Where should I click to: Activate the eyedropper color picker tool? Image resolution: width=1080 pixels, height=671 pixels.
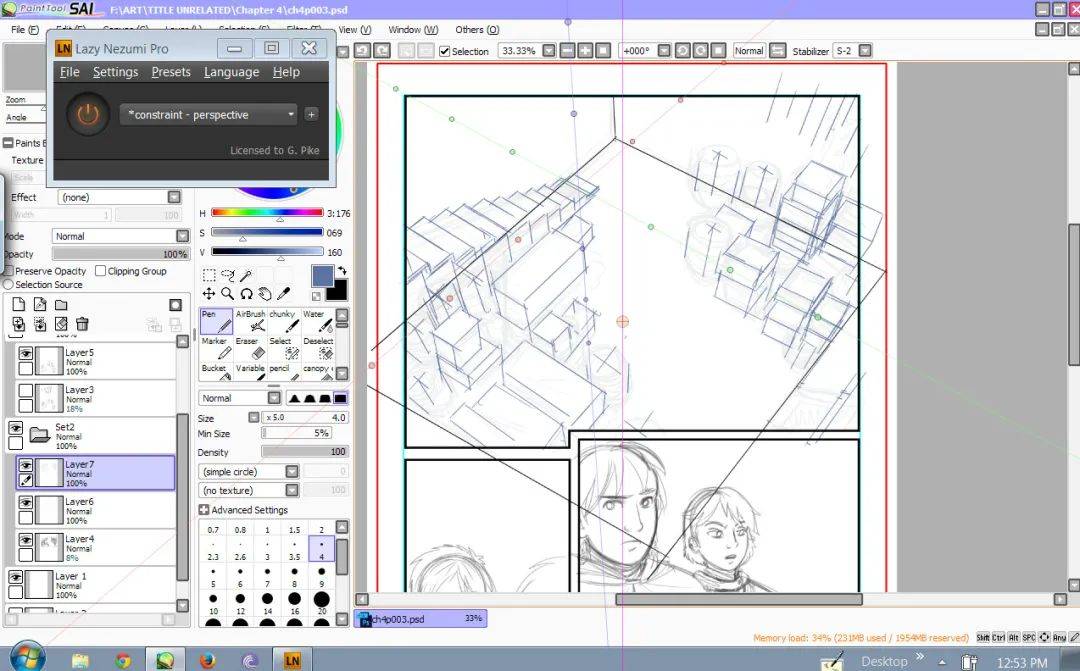284,294
